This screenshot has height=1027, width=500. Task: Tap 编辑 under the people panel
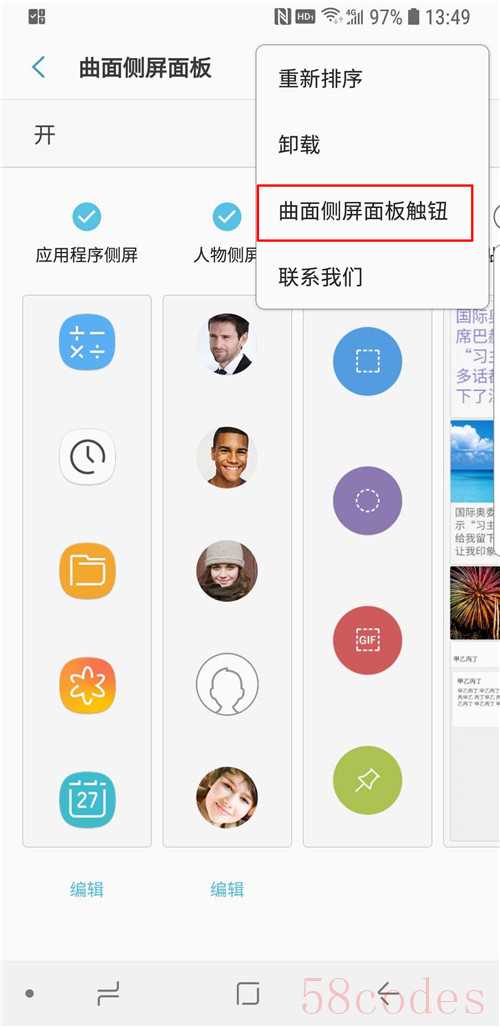(227, 889)
